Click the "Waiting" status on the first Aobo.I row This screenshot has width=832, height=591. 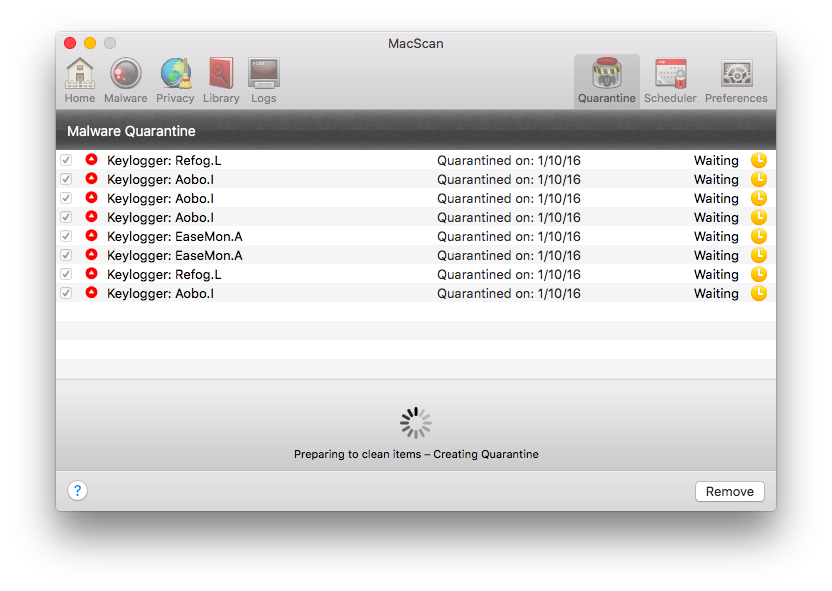tap(716, 180)
